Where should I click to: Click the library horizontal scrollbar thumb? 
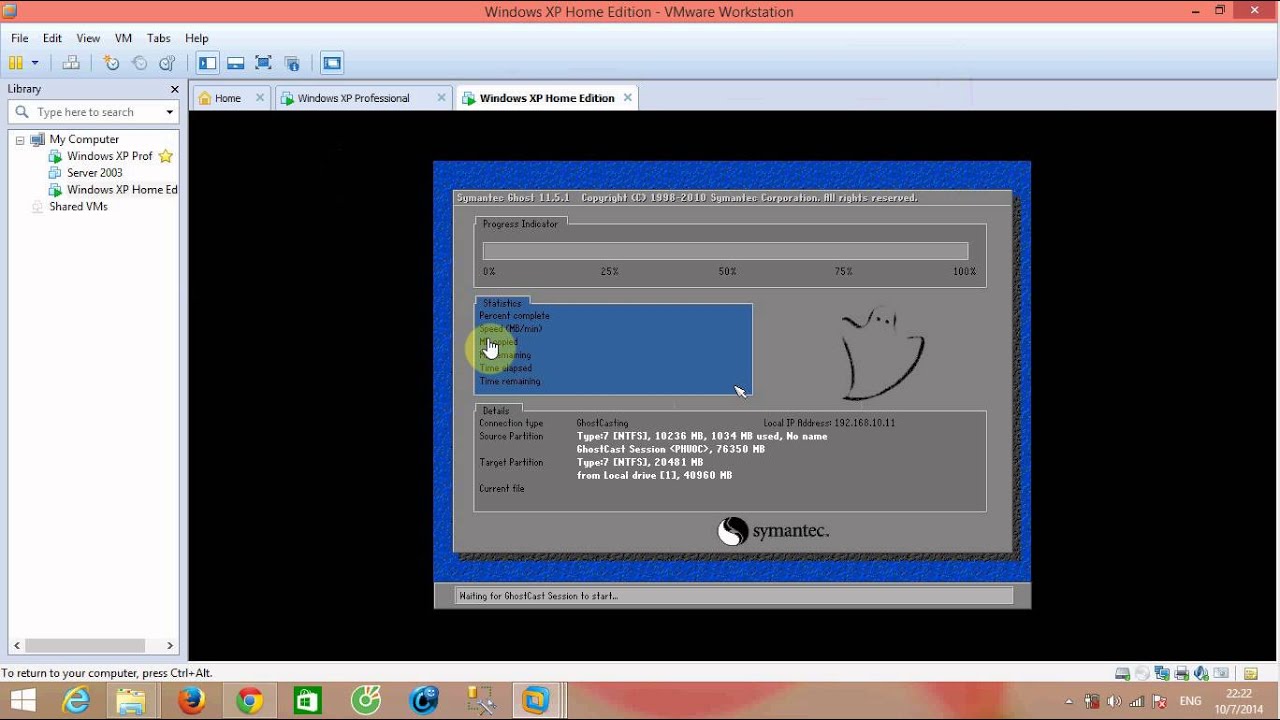tap(85, 646)
